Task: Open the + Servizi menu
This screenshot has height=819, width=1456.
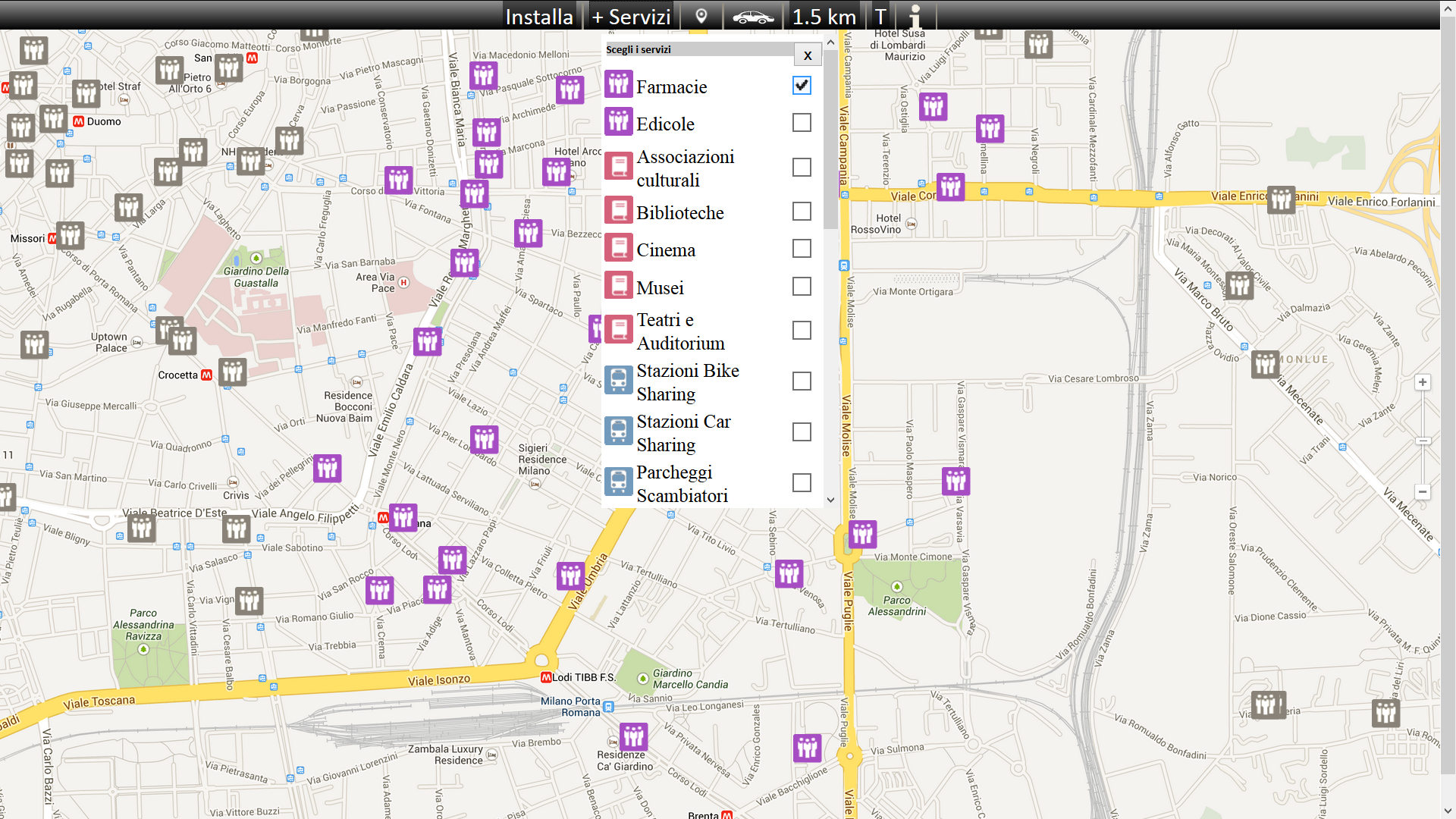Action: tap(631, 16)
